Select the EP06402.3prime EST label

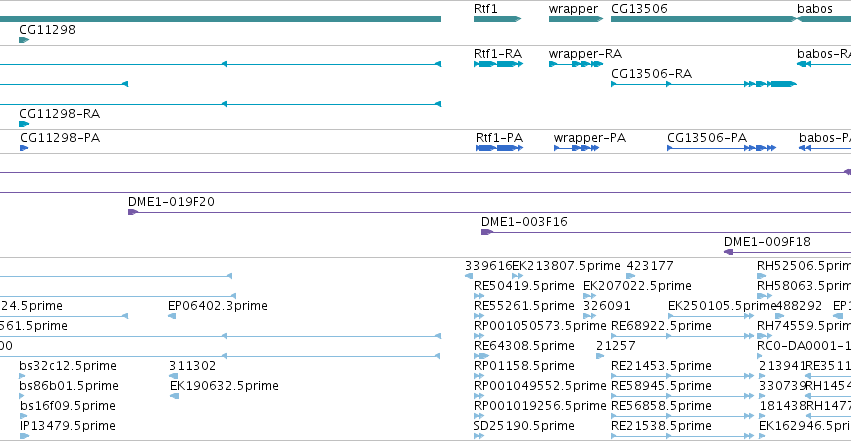(x=218, y=306)
